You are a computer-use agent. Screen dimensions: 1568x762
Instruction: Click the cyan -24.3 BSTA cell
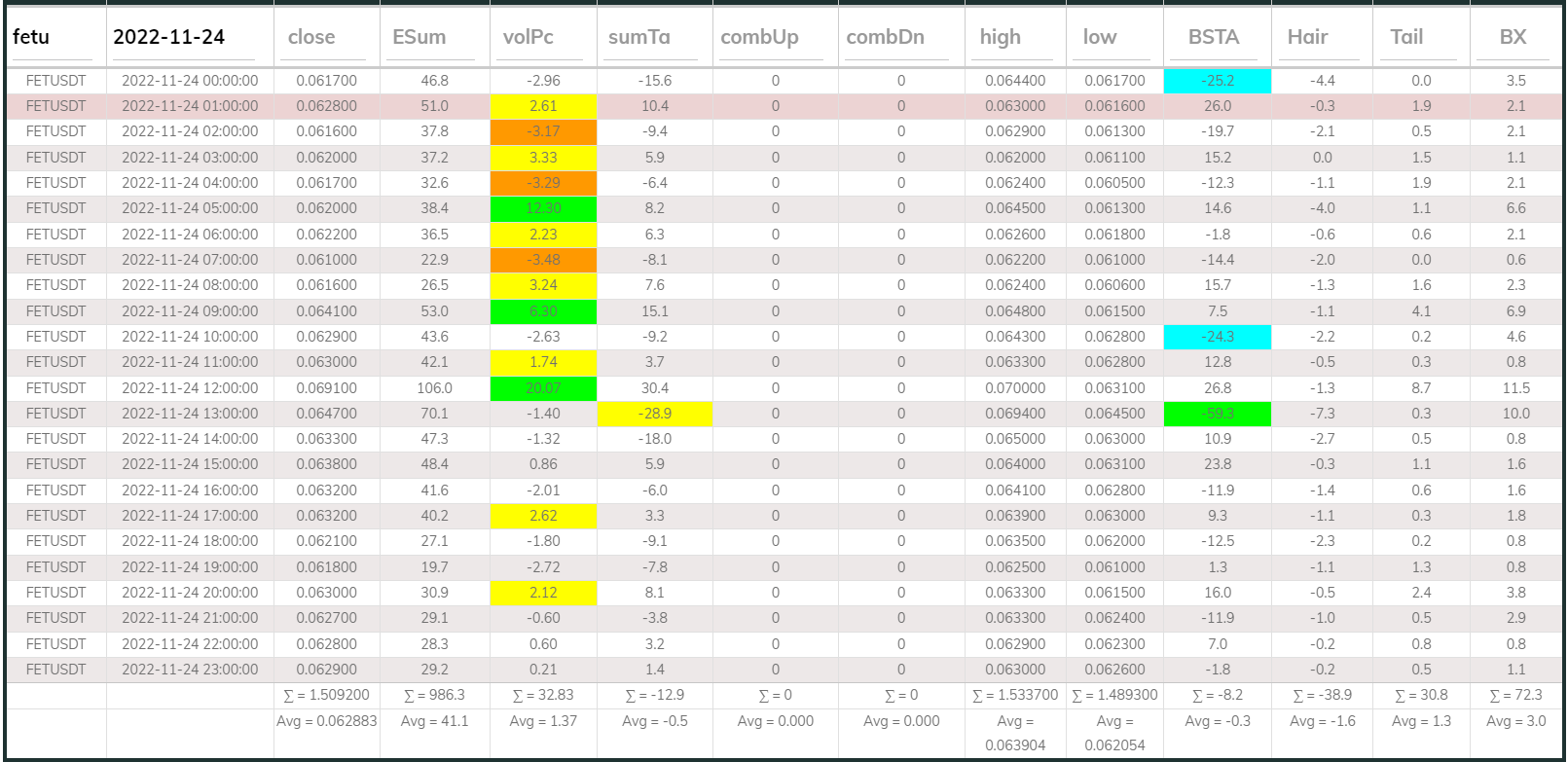tap(1218, 337)
